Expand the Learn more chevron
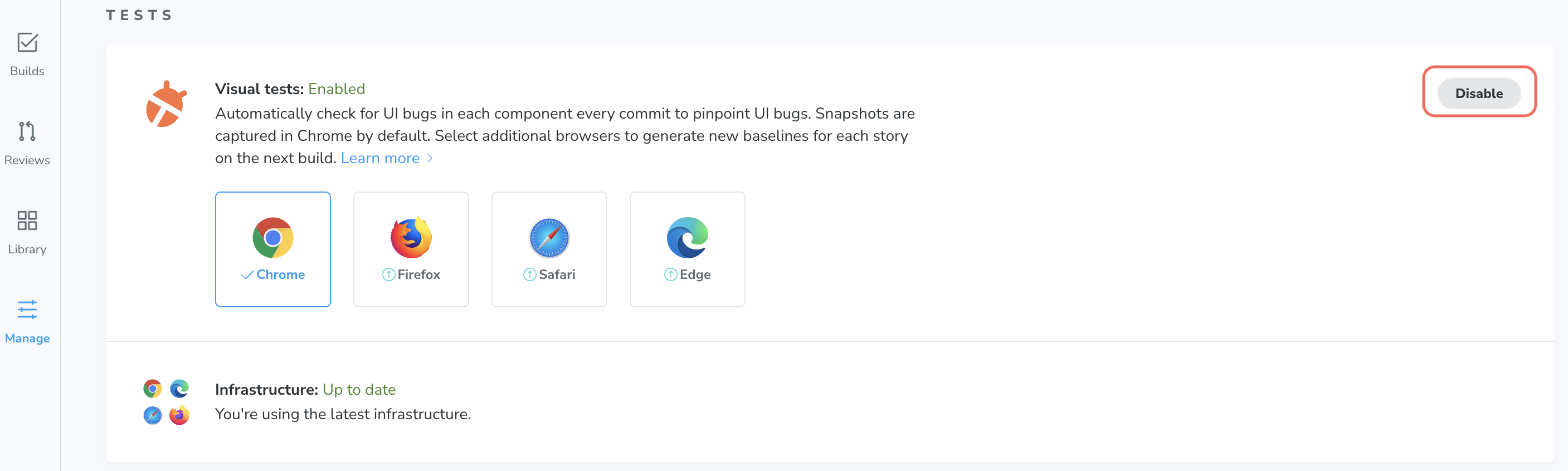 click(x=430, y=158)
